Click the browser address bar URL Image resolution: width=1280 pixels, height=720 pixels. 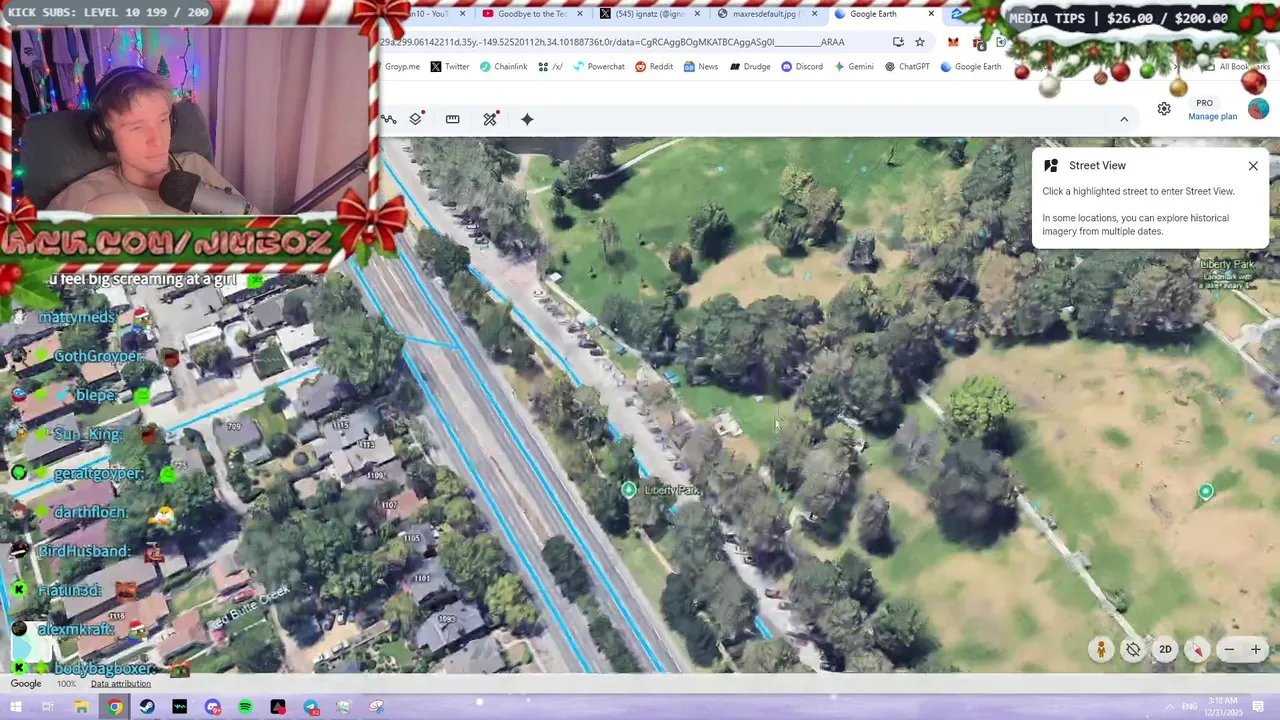[x=612, y=42]
